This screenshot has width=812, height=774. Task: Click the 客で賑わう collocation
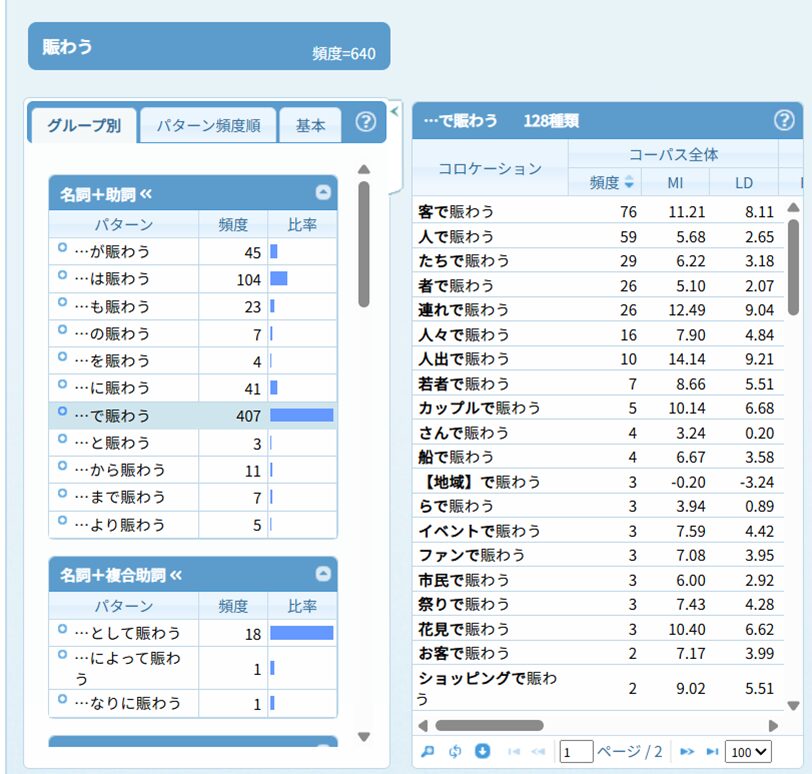[456, 212]
